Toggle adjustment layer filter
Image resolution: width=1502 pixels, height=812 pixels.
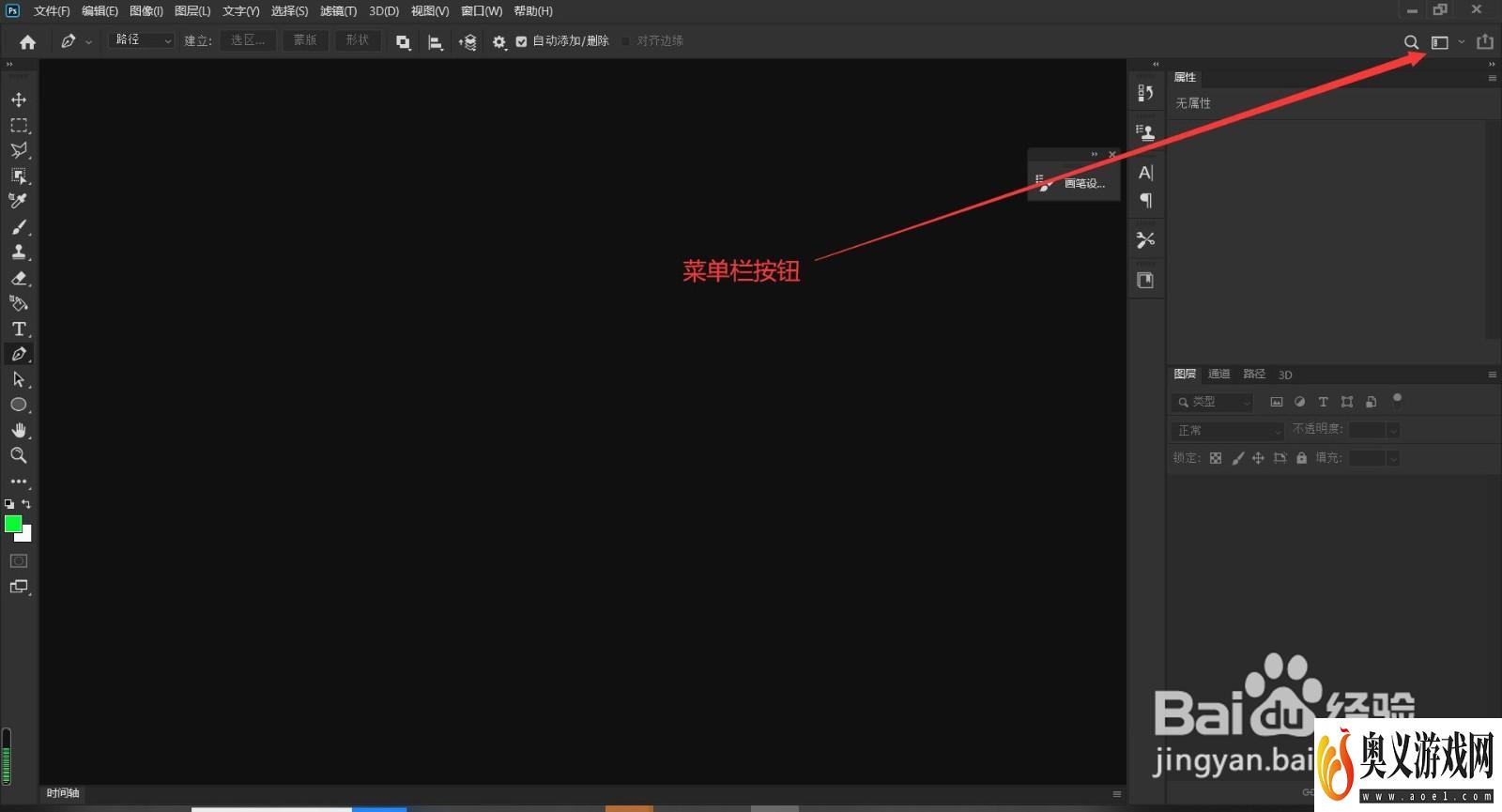tap(1300, 402)
